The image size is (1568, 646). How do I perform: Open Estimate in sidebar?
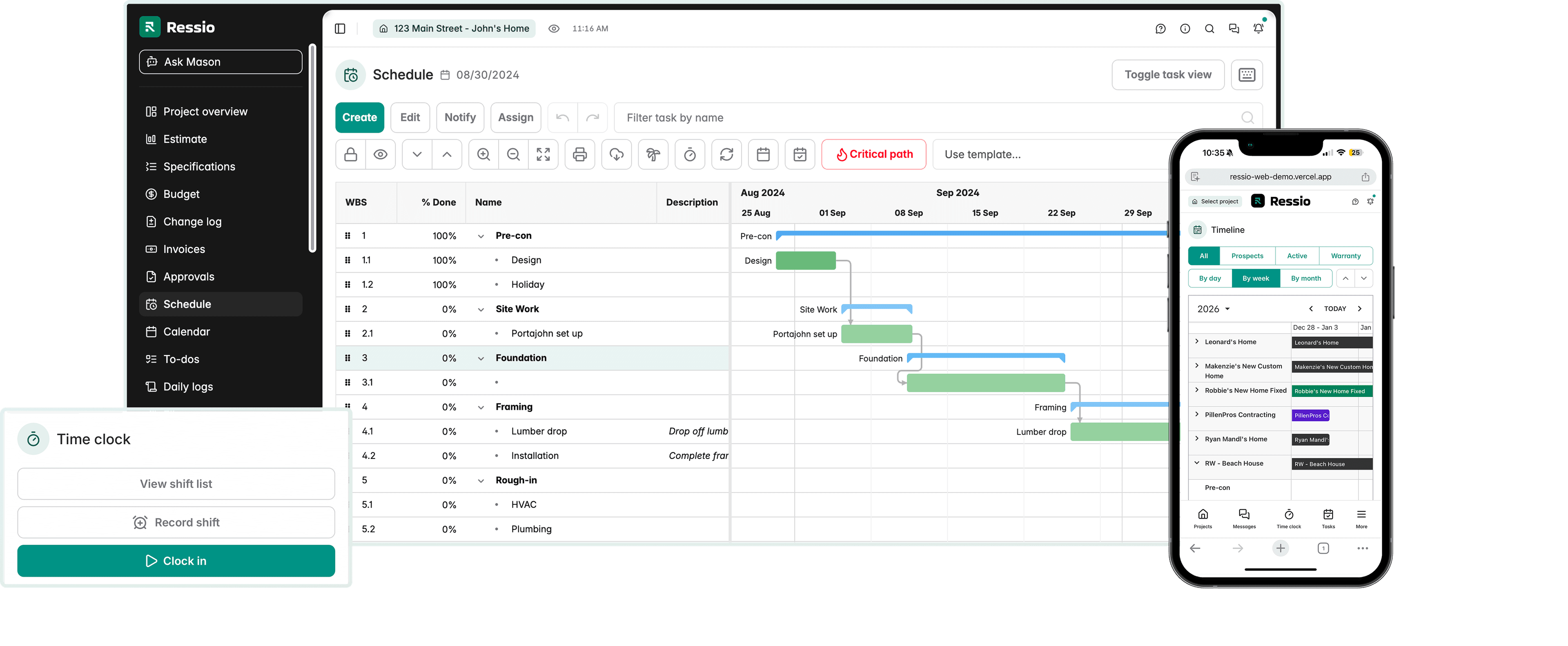(220, 139)
